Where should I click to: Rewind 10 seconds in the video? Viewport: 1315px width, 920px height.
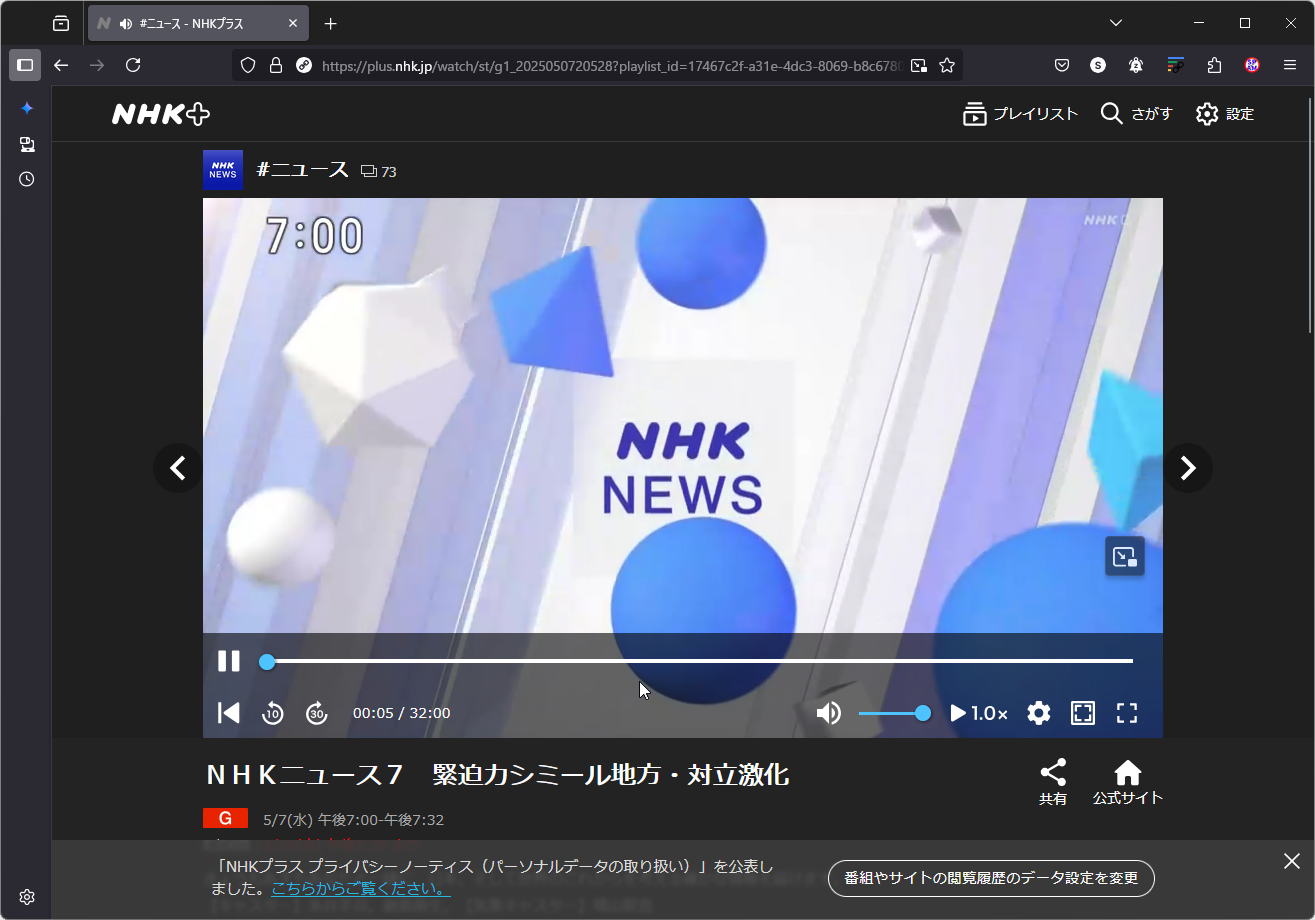[272, 713]
